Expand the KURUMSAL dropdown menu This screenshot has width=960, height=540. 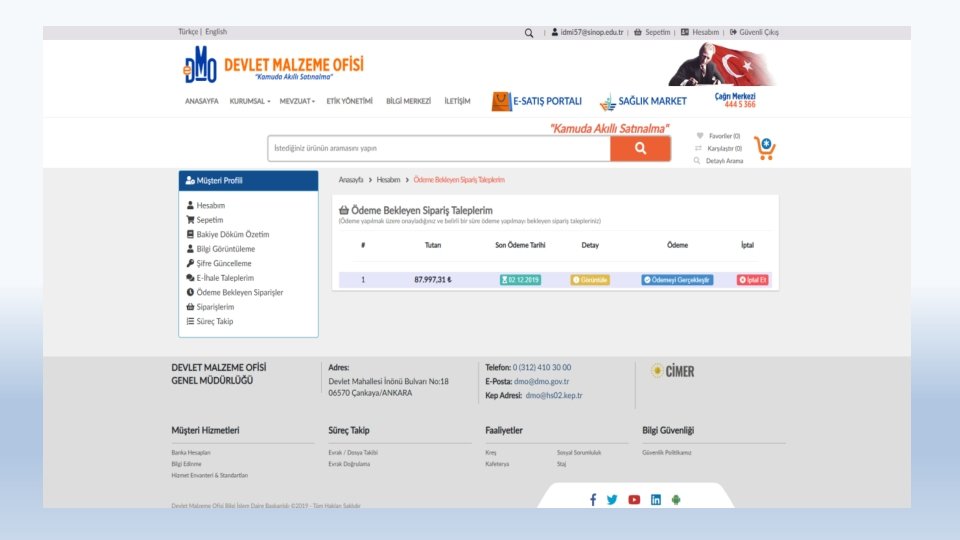[250, 101]
